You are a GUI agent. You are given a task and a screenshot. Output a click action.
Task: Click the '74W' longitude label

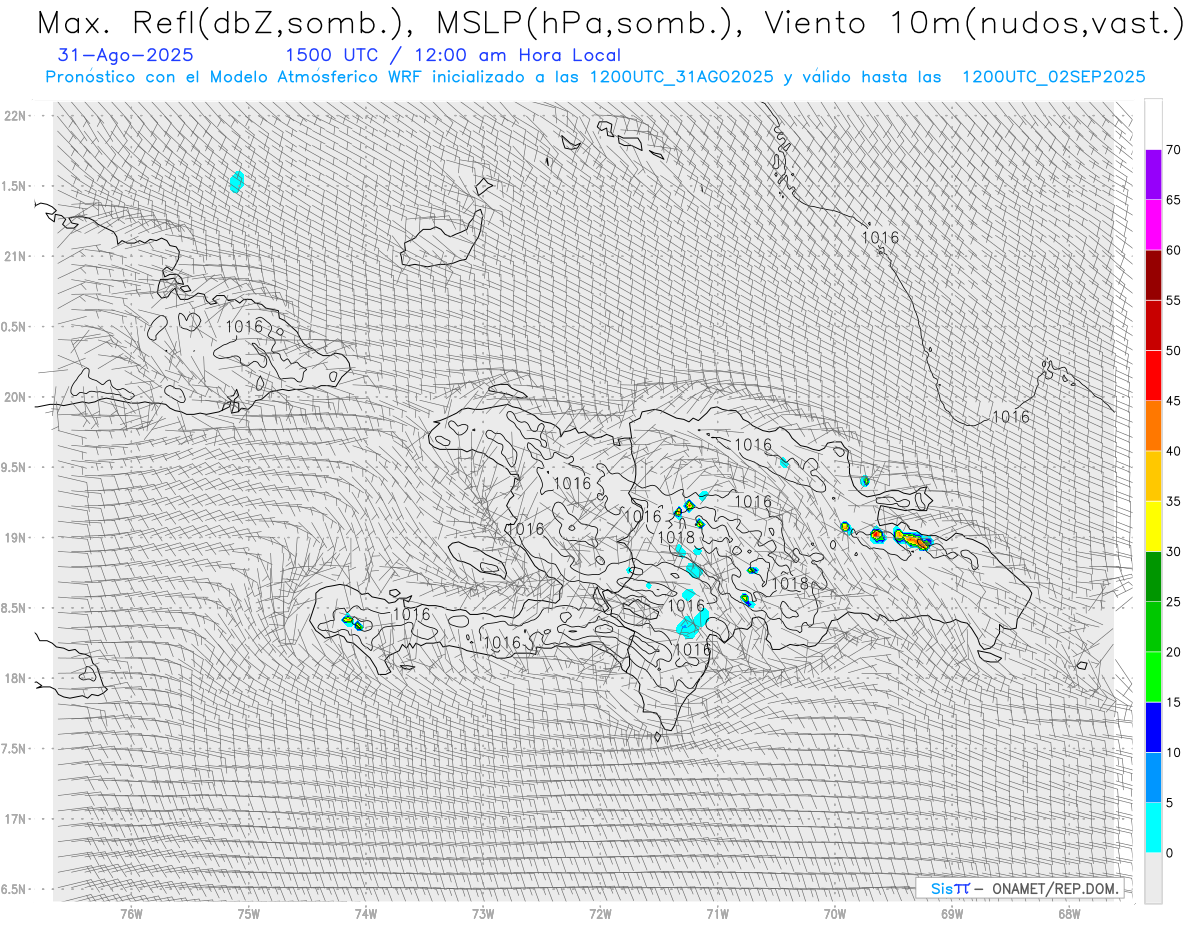366,914
